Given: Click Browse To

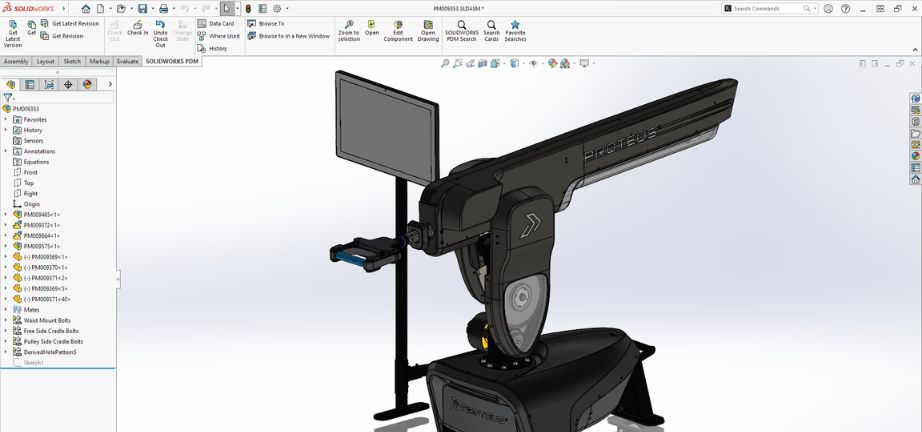Looking at the screenshot, I should pyautogui.click(x=266, y=24).
